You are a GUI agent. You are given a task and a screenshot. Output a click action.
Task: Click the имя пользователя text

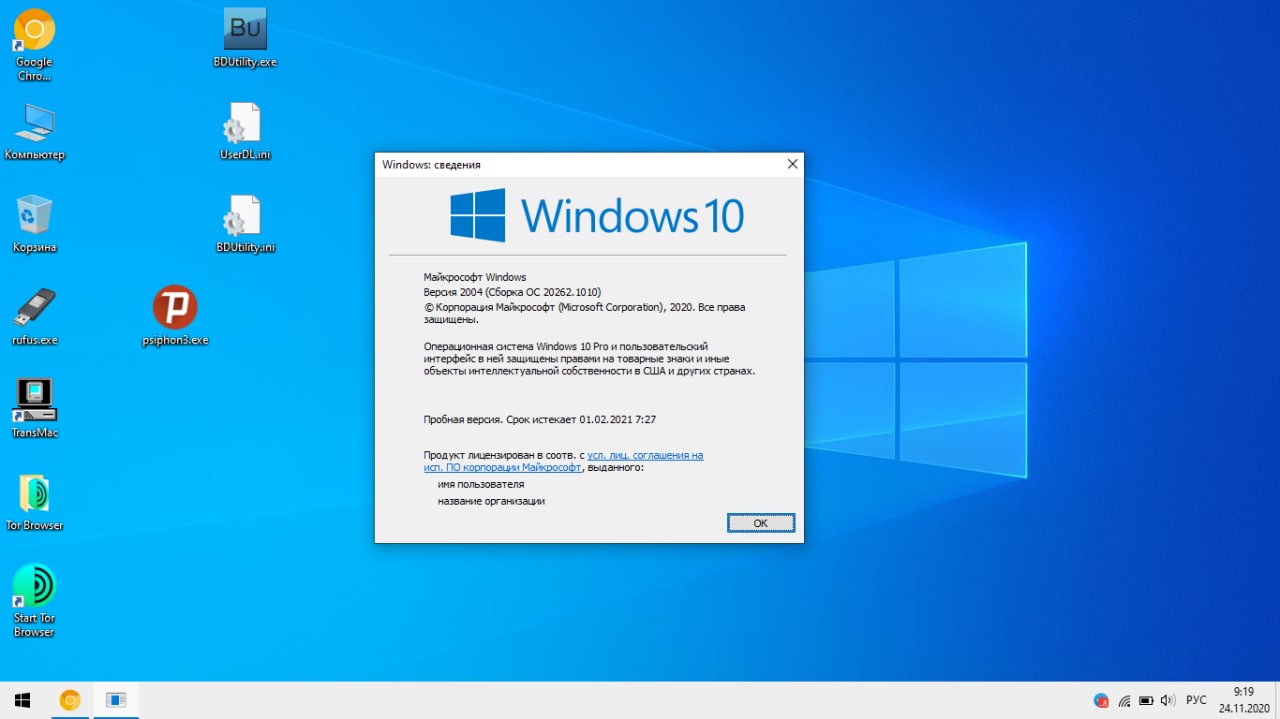[481, 484]
